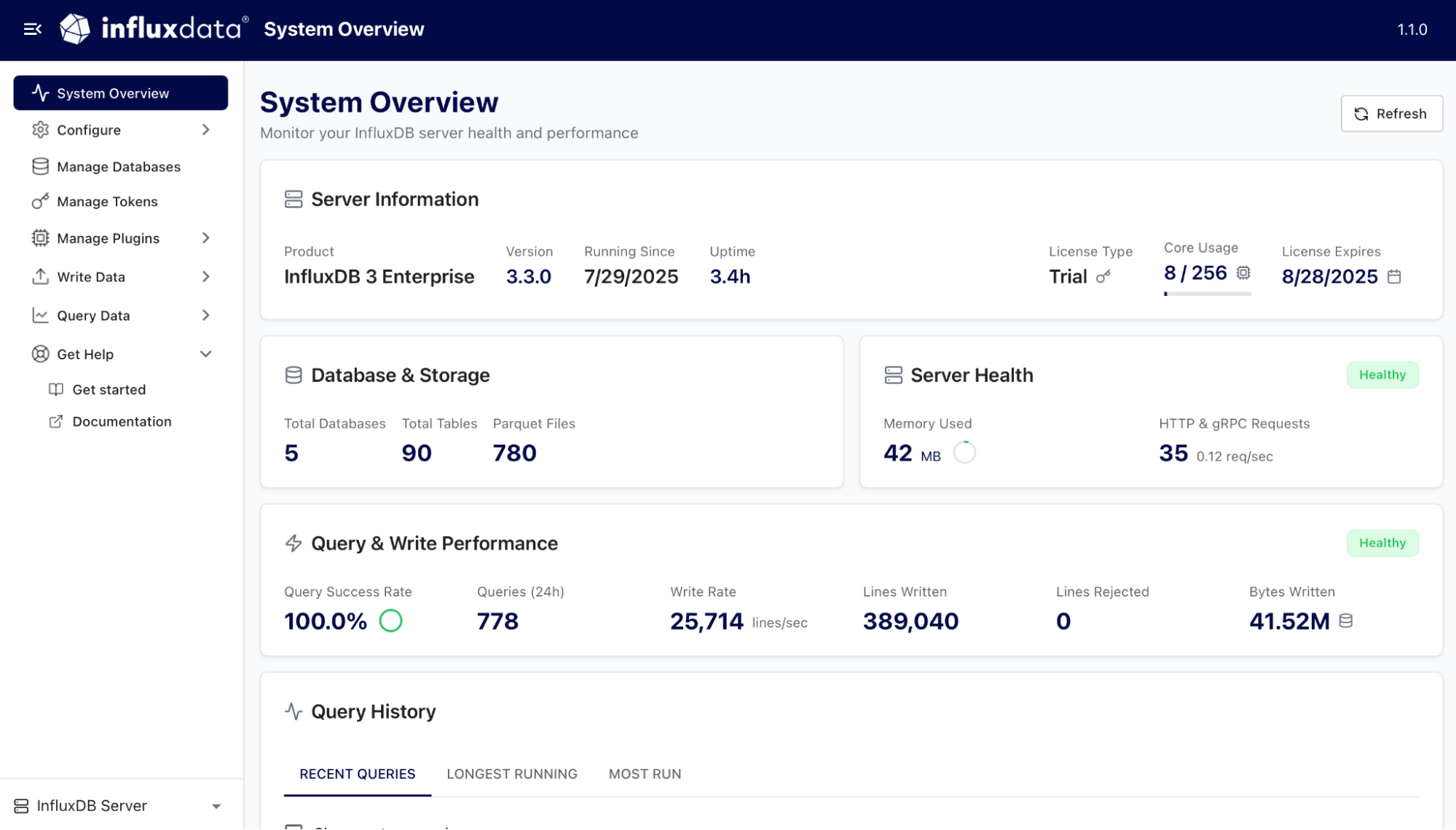Click the Write Rate value 25,714
This screenshot has height=830, width=1456.
click(707, 622)
